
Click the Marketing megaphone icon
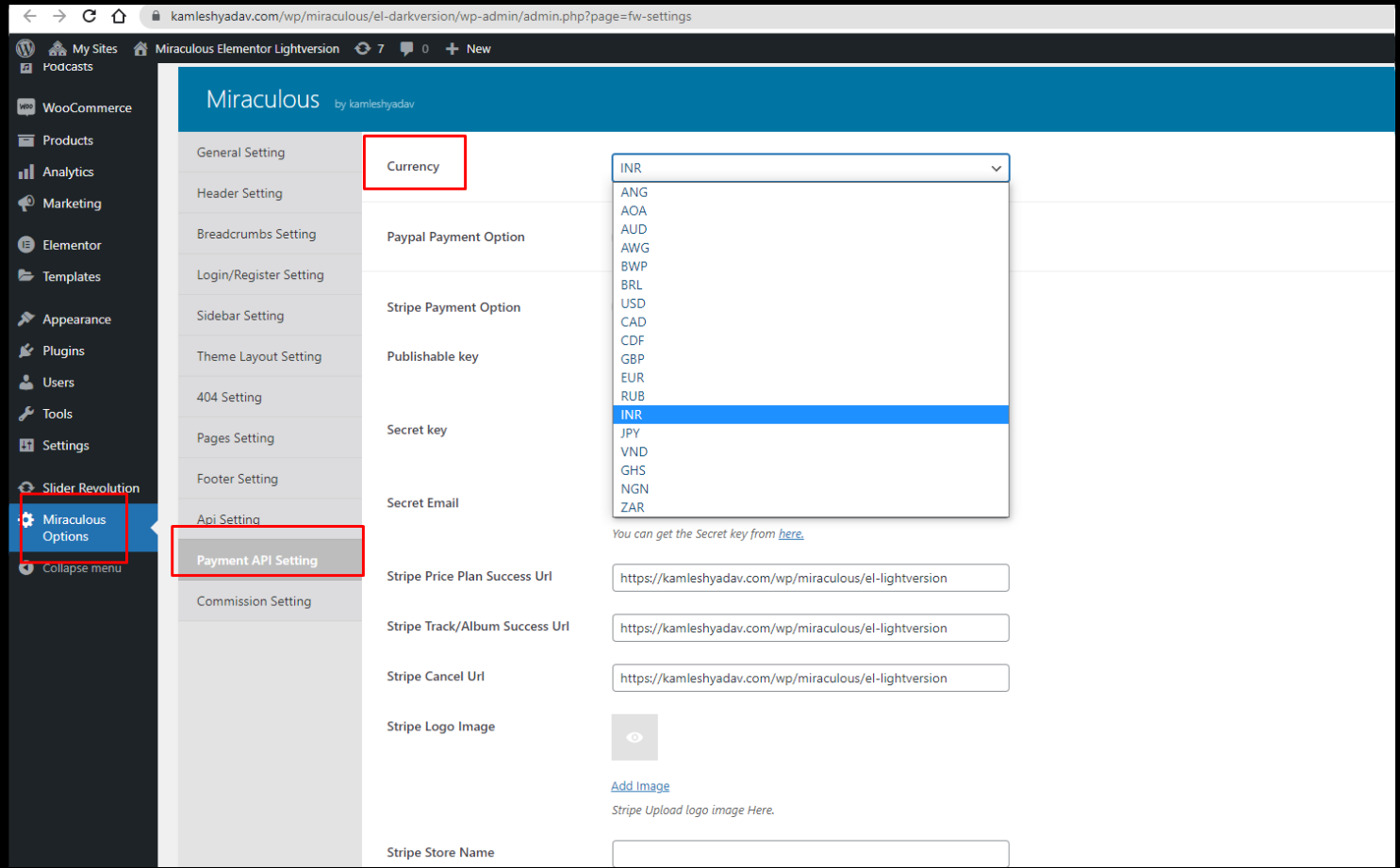click(x=26, y=203)
